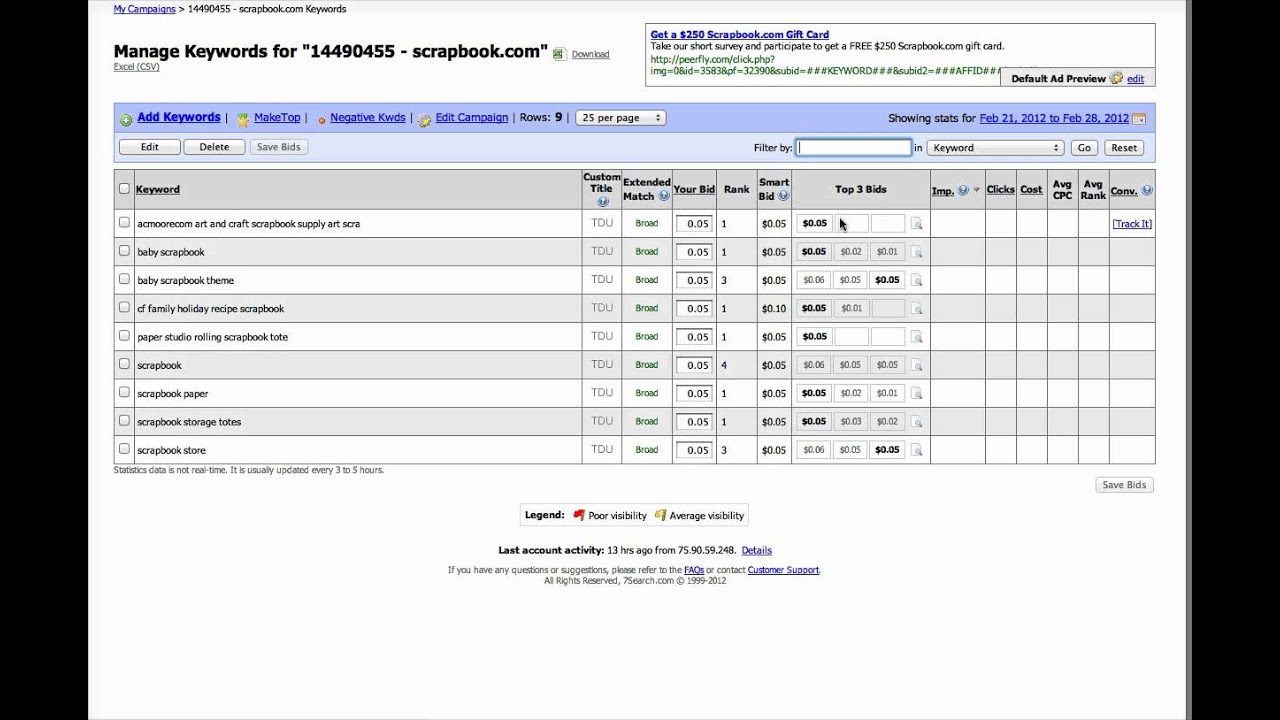This screenshot has width=1280, height=720.
Task: Click the Add Keywords link
Action: pos(179,117)
